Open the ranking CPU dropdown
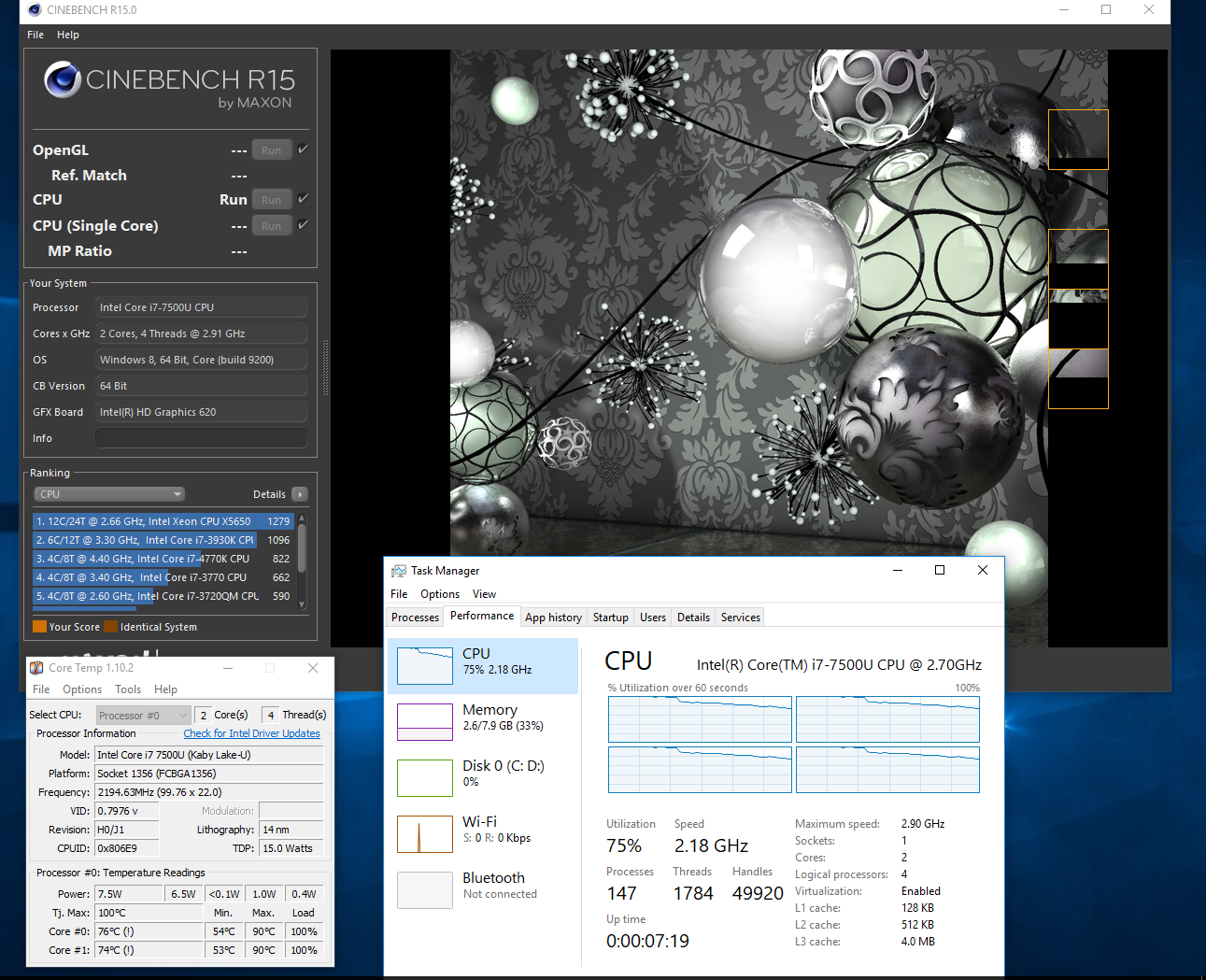1206x980 pixels. [x=109, y=494]
